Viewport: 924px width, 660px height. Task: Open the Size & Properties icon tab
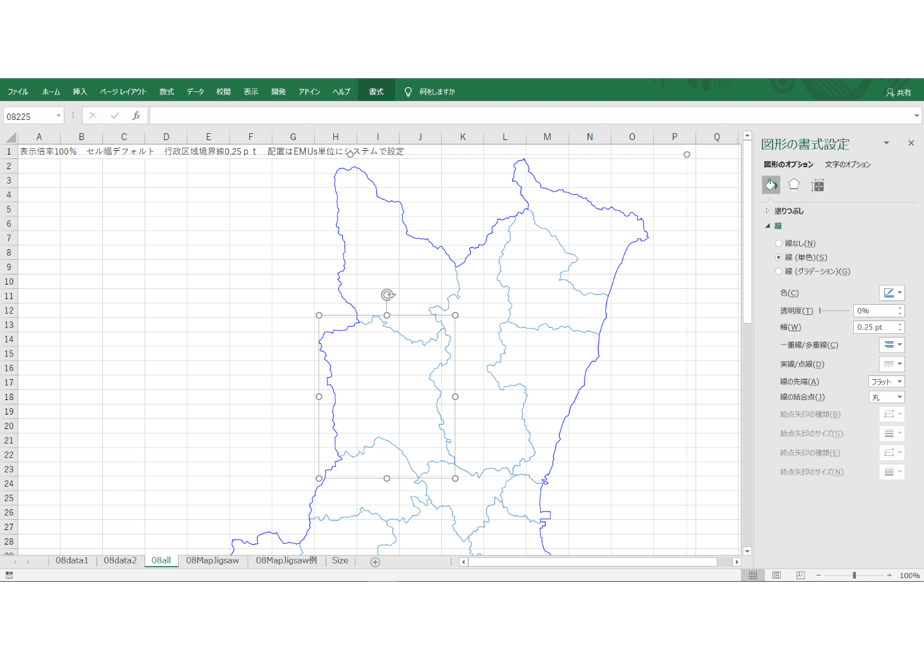817,186
